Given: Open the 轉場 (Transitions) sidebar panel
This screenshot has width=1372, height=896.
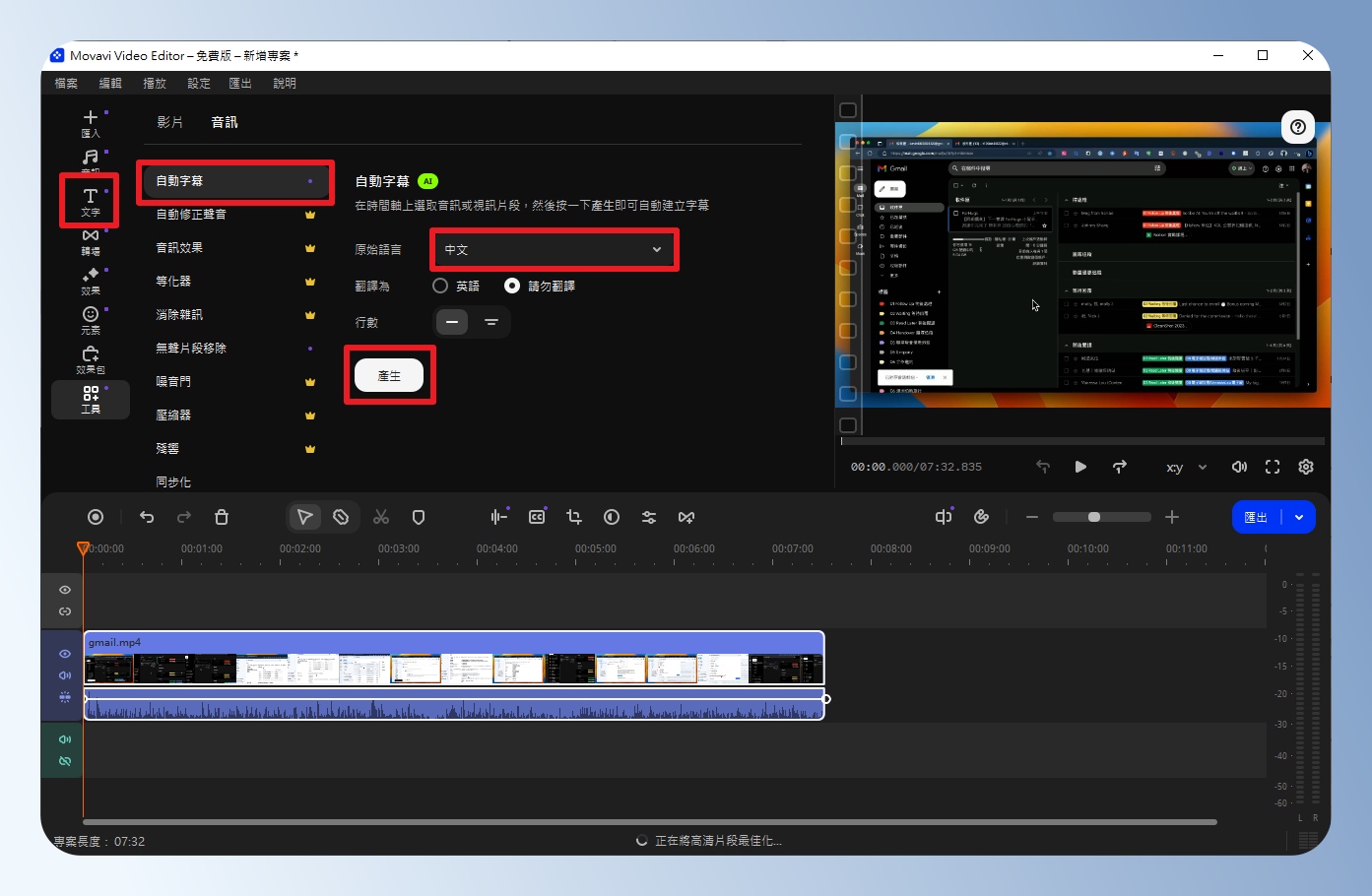Looking at the screenshot, I should (x=90, y=241).
